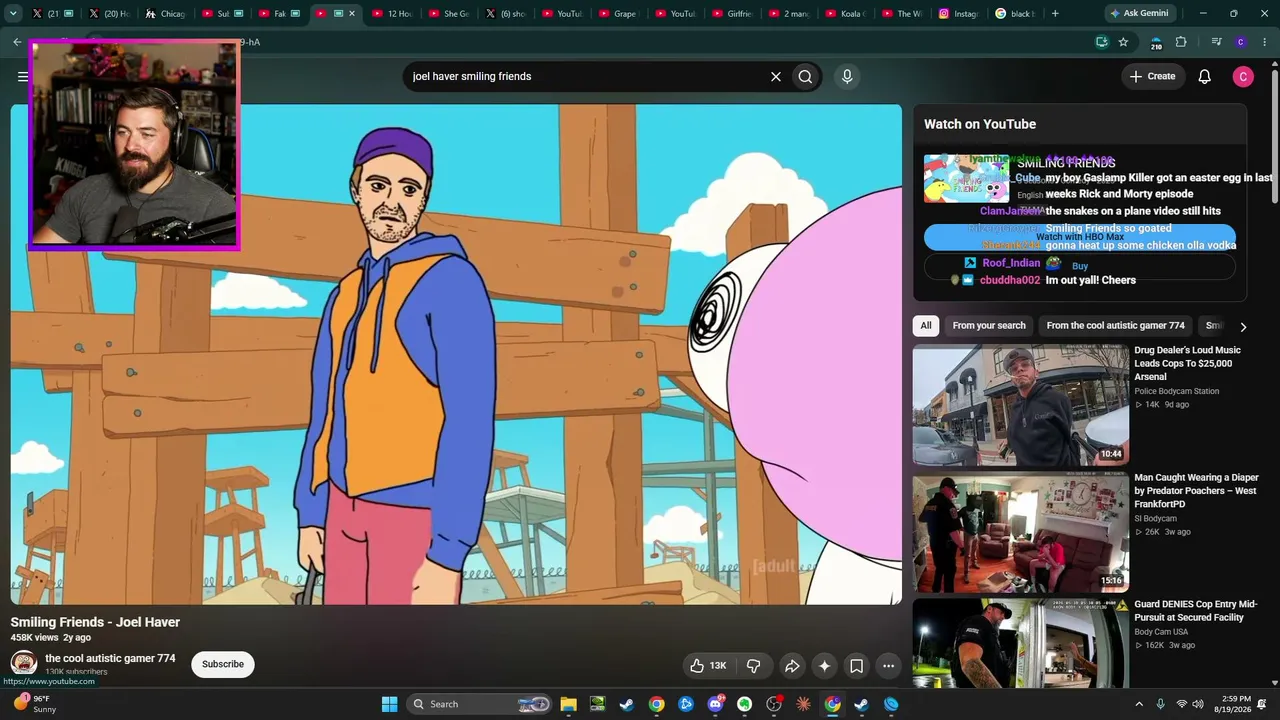Viewport: 1280px width, 720px height.
Task: Like the video with thumbs up
Action: tap(707, 666)
